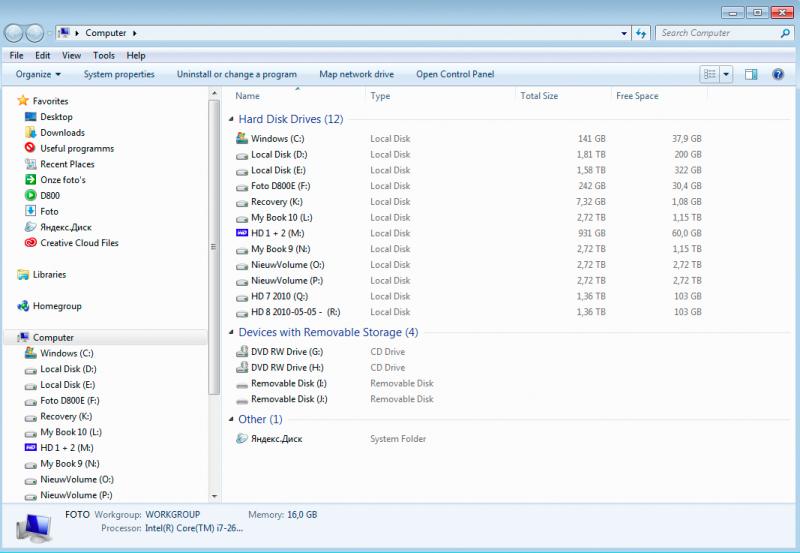Click the Forward navigation arrow

34,33
